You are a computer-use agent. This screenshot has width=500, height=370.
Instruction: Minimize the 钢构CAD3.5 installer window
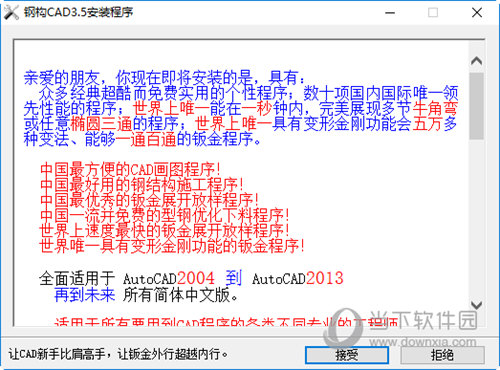(x=390, y=13)
